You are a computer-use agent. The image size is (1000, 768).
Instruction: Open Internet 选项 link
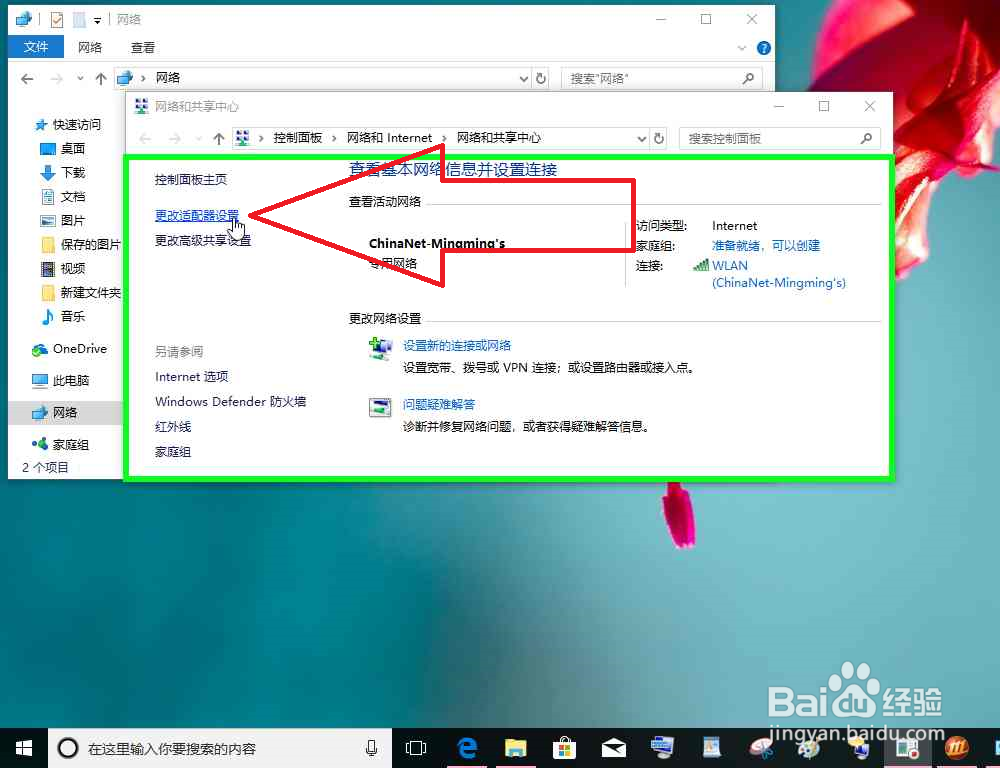pos(191,377)
